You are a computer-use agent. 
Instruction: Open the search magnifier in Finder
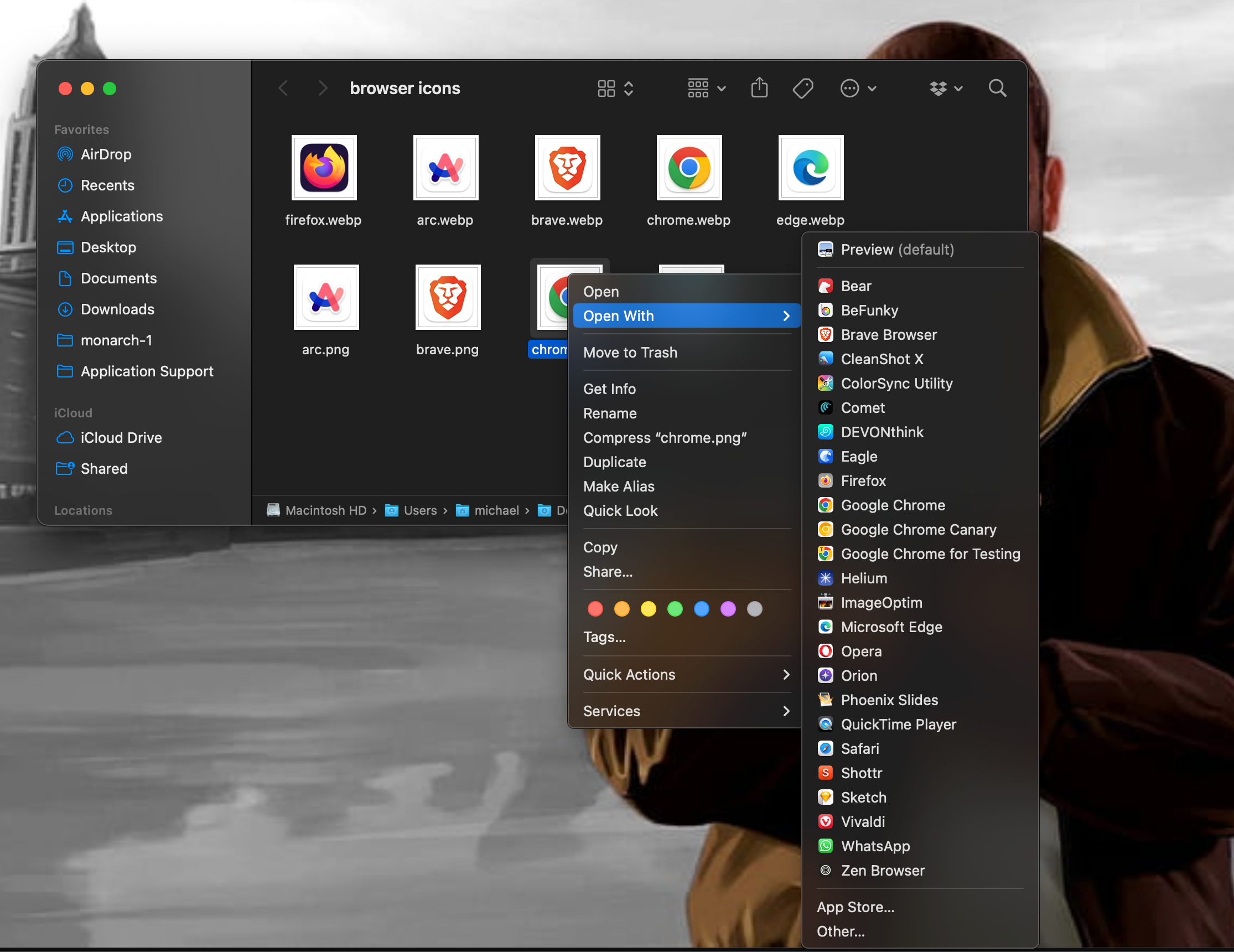[997, 88]
